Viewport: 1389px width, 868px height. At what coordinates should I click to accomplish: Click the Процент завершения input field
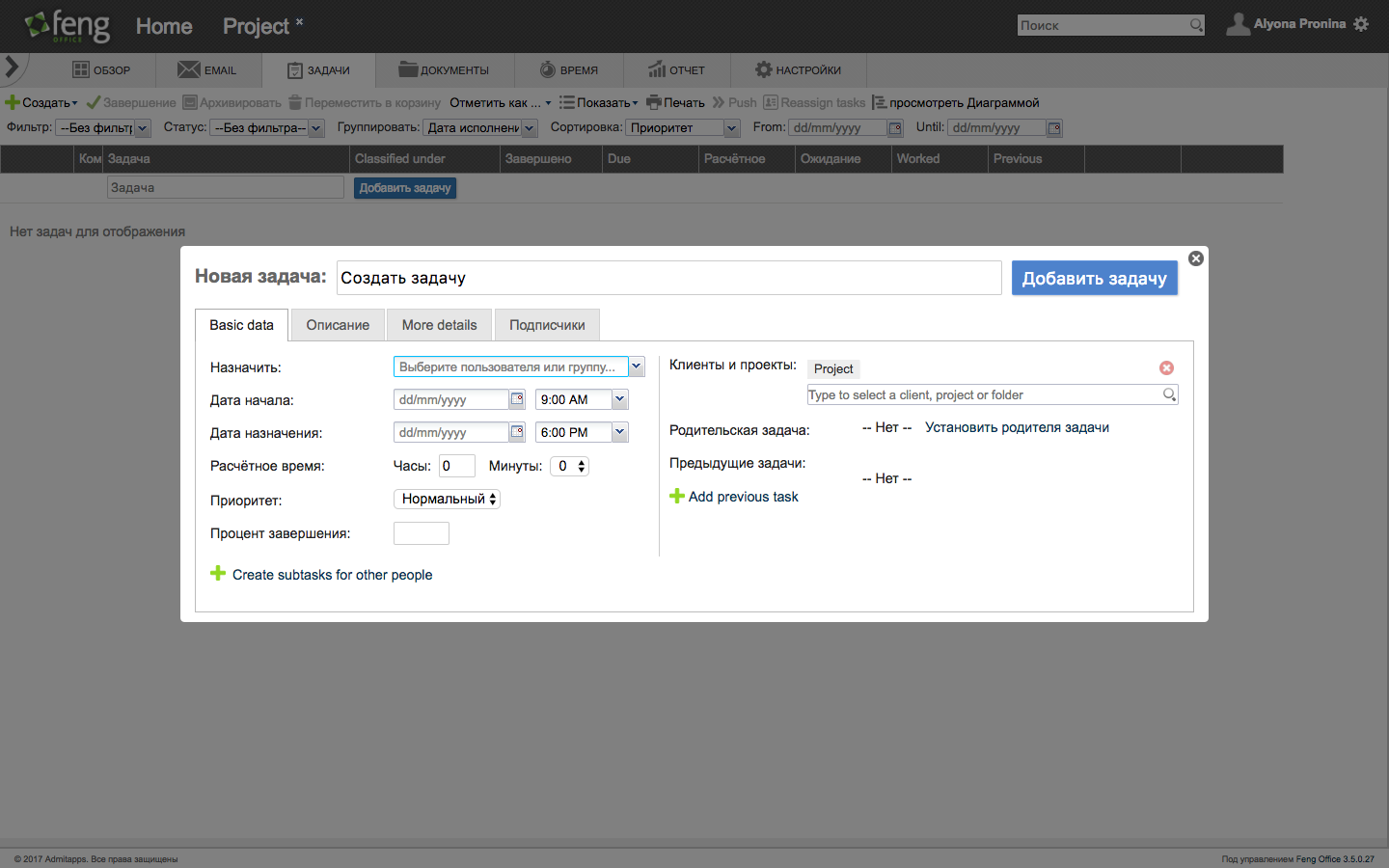[x=422, y=533]
